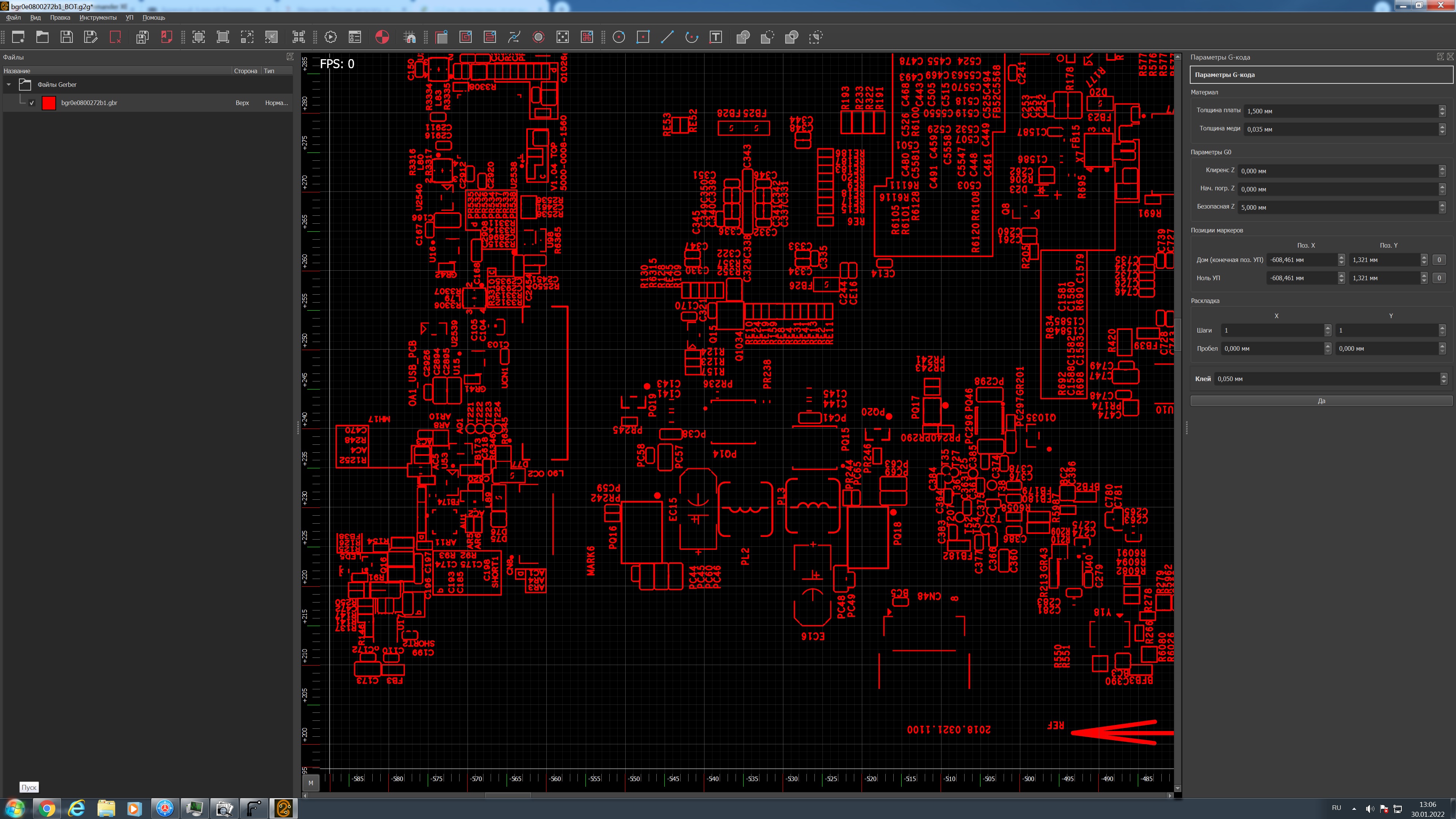Click the red zero-point marker icon
This screenshot has height=819, width=1456.
click(x=382, y=37)
